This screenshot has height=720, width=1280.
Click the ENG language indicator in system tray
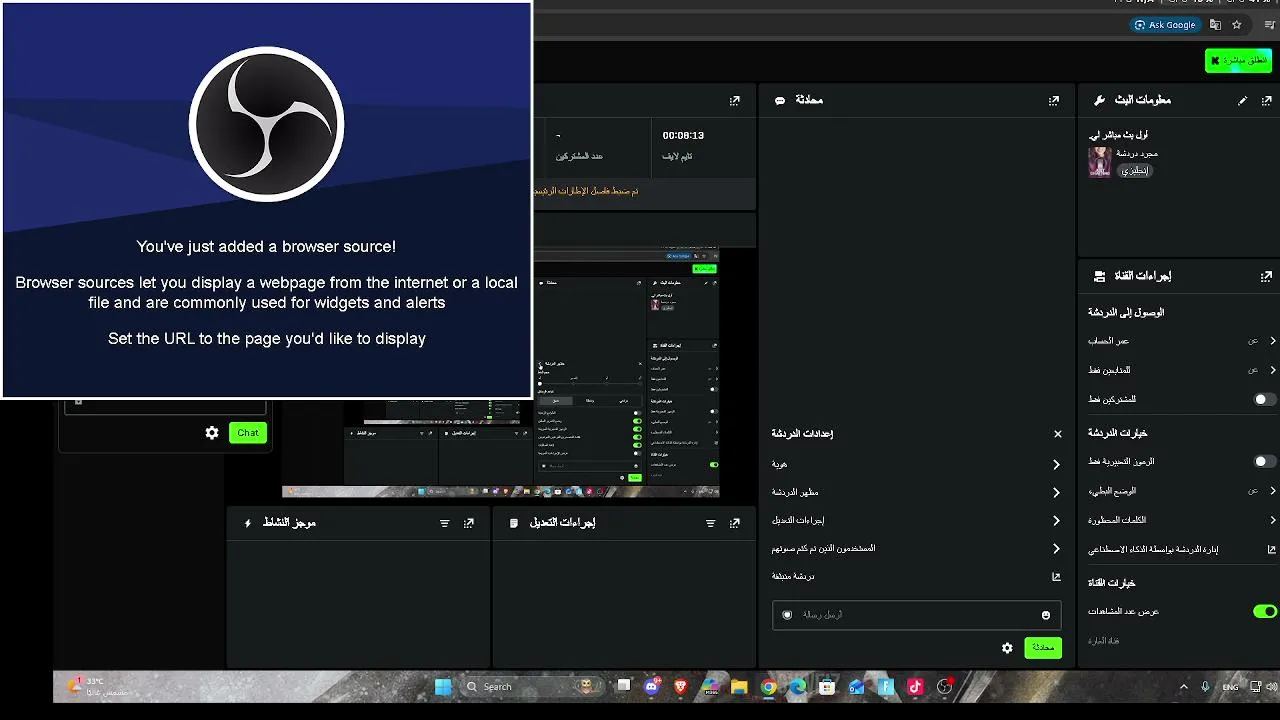[1230, 687]
